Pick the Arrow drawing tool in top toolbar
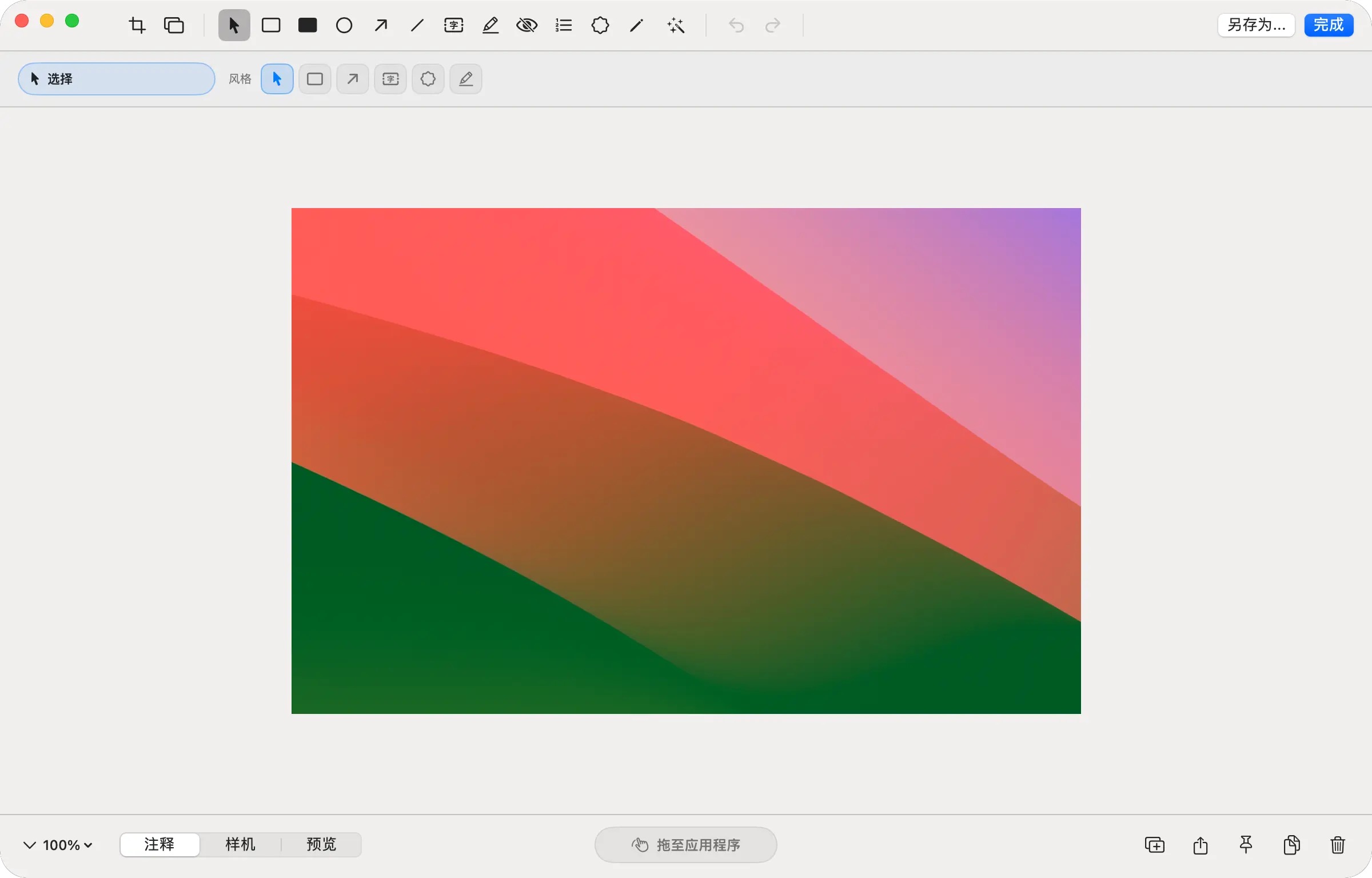Viewport: 1372px width, 878px height. tap(381, 25)
